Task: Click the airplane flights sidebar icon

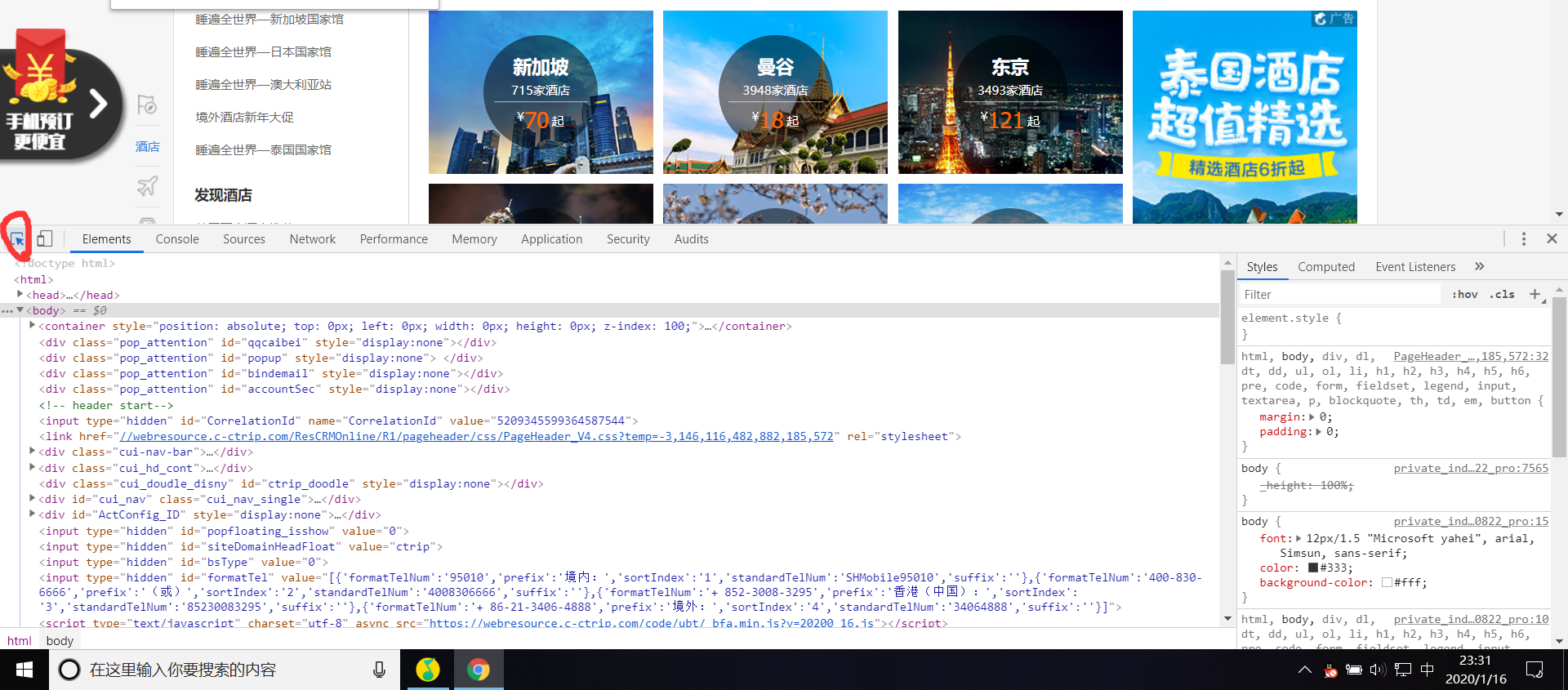Action: click(147, 186)
